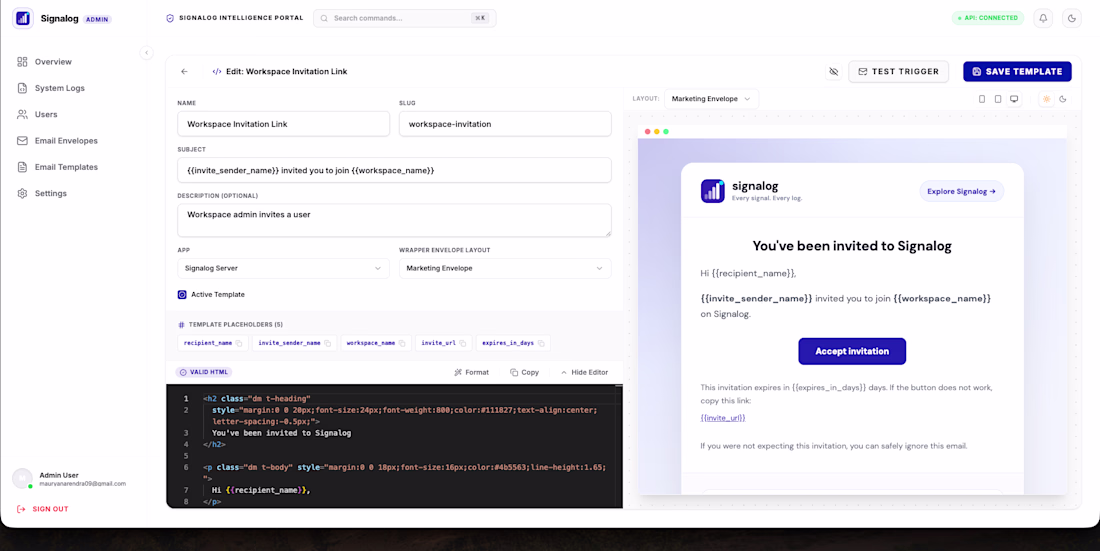Screen dimensions: 1100x551
Task: Copy the invite_sender_name placeholder
Action: (x=328, y=343)
